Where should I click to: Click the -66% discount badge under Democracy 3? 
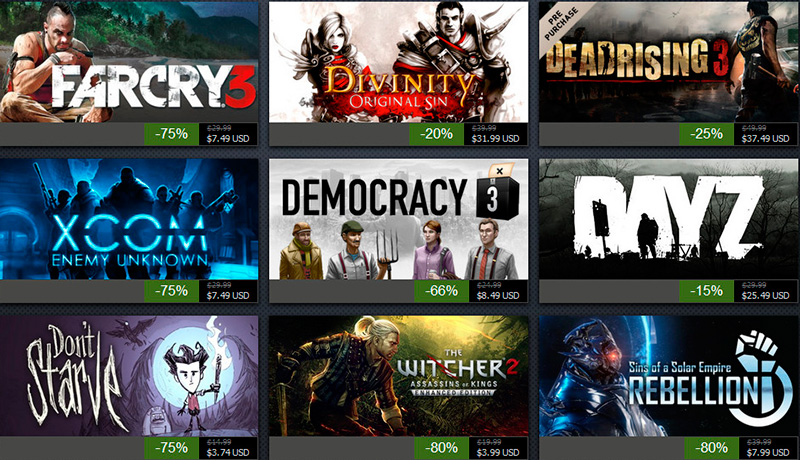coord(441,291)
